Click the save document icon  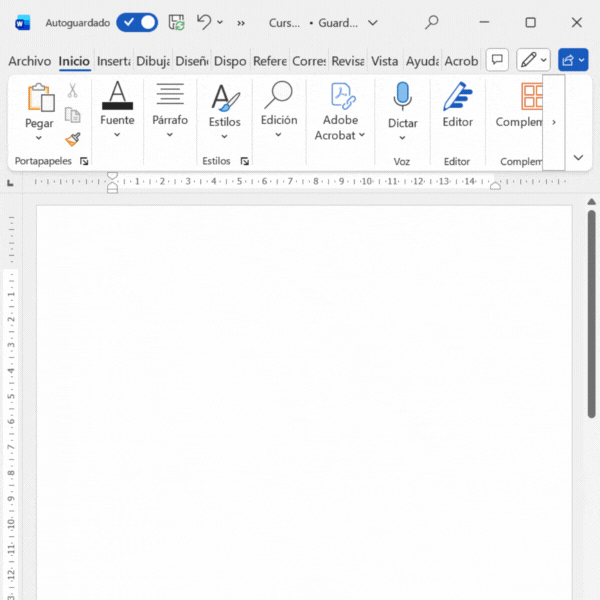(176, 22)
